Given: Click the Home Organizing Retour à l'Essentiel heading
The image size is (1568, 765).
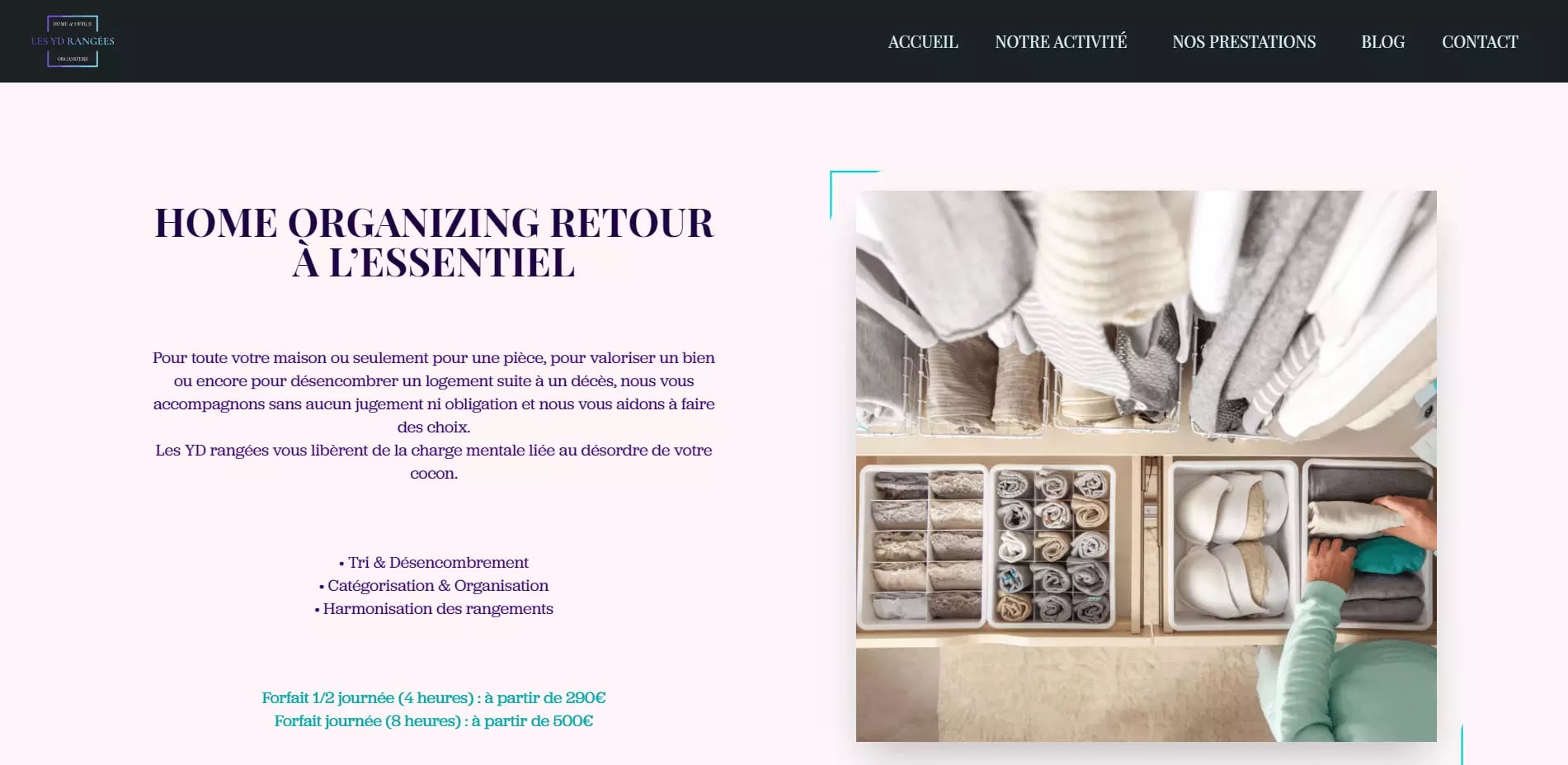Looking at the screenshot, I should [x=434, y=243].
